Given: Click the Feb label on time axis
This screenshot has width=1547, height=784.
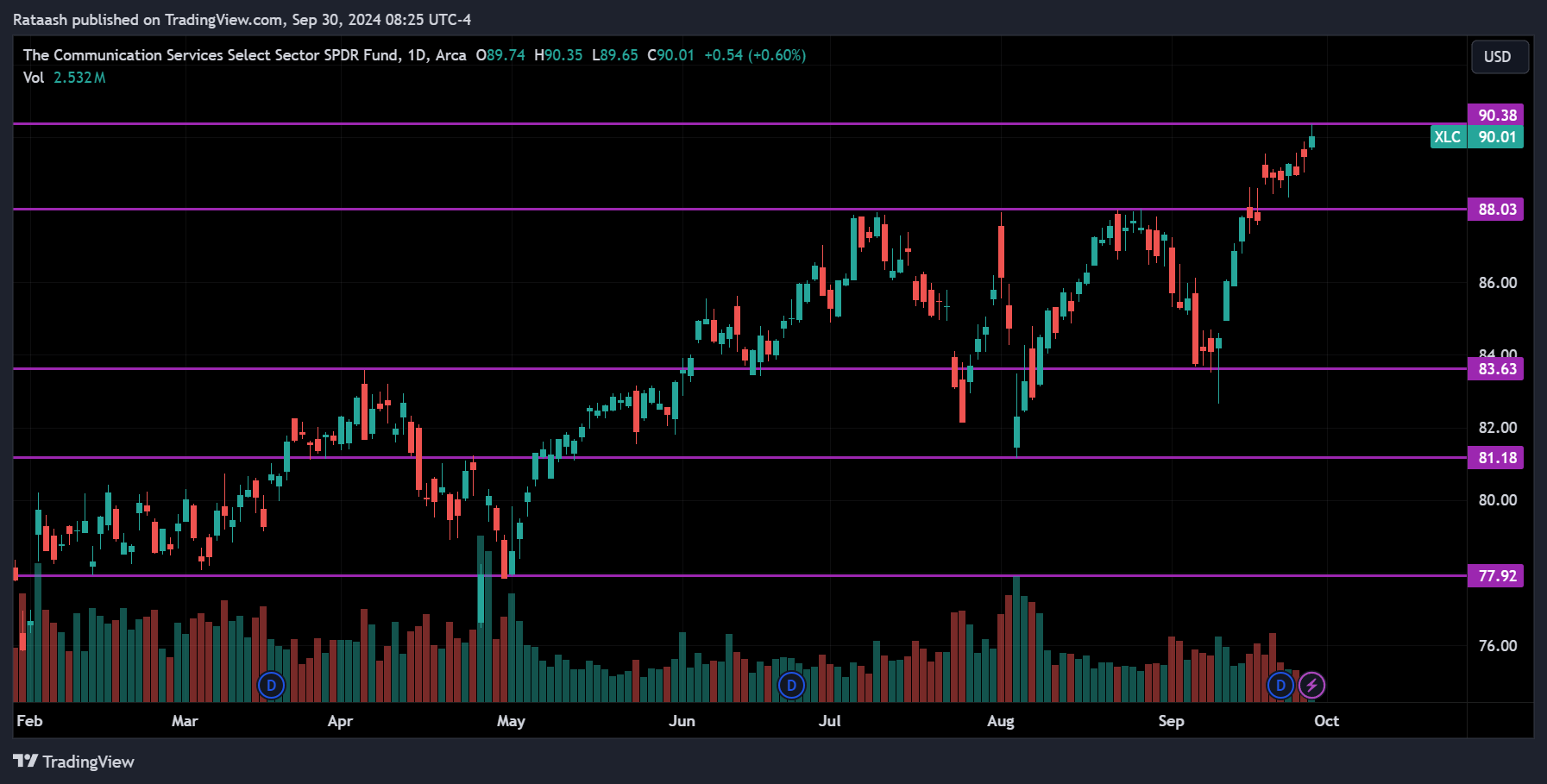Looking at the screenshot, I should coord(29,721).
